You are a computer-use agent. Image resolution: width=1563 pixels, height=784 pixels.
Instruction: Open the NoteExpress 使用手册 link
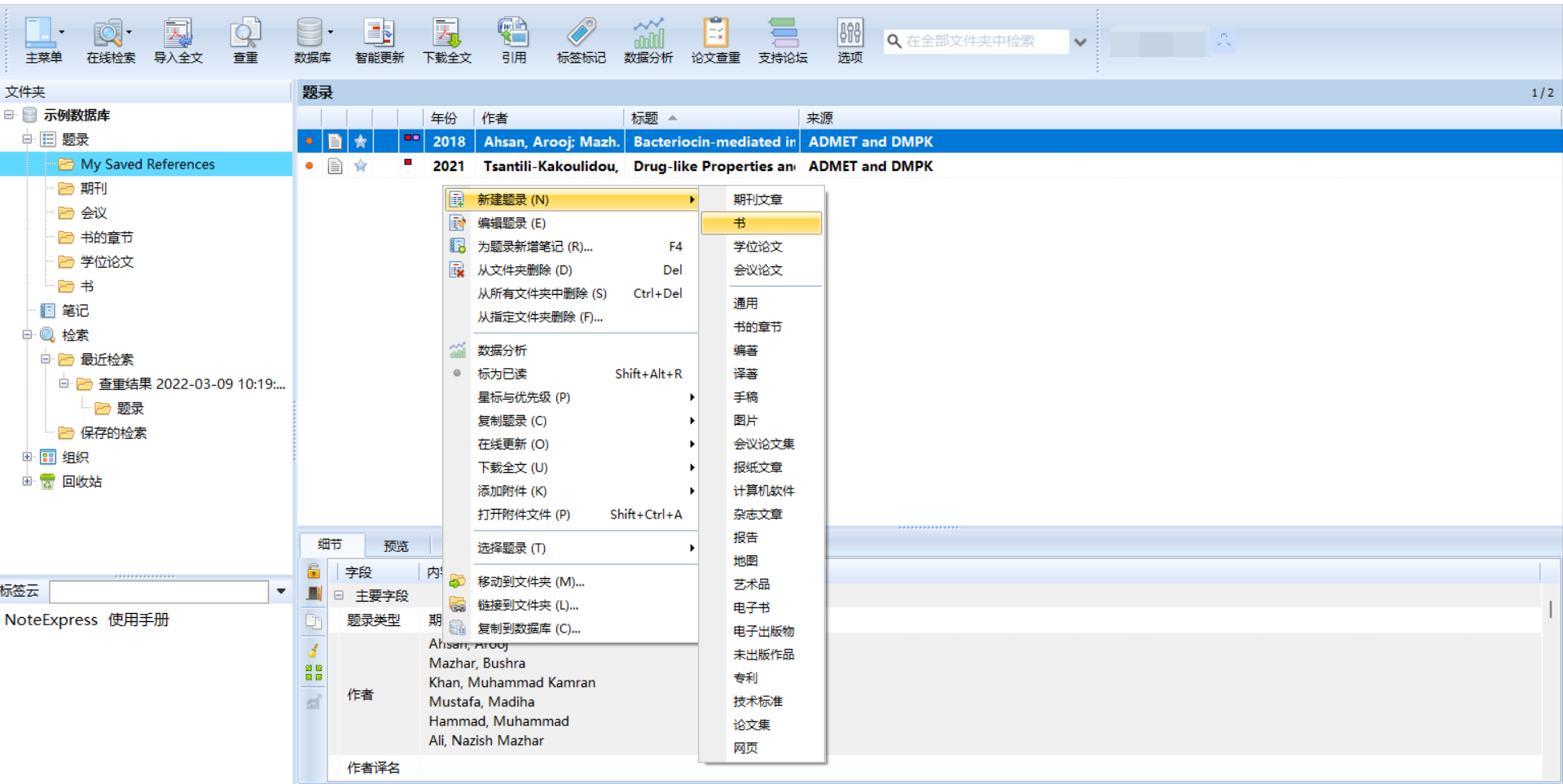[x=87, y=620]
